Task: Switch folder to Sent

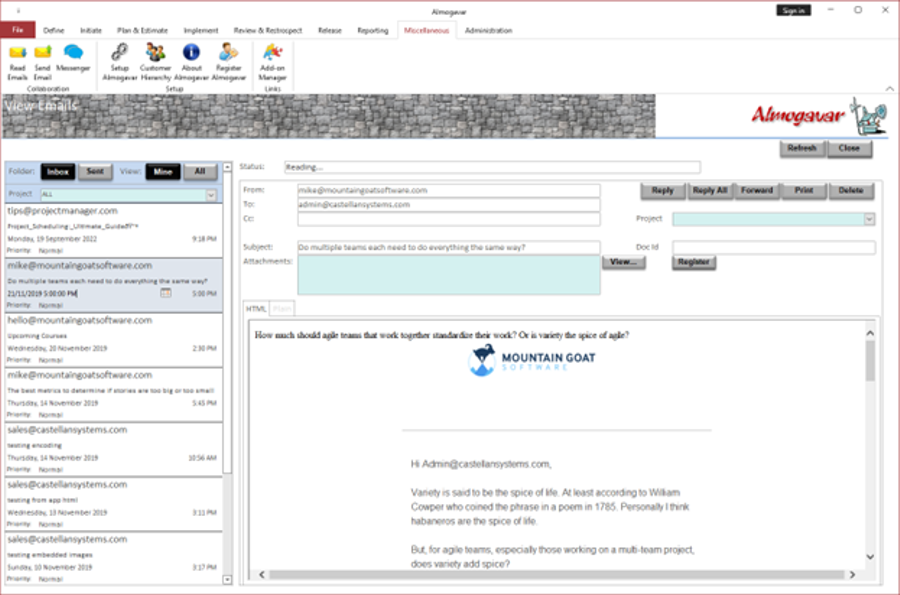Action: [95, 172]
